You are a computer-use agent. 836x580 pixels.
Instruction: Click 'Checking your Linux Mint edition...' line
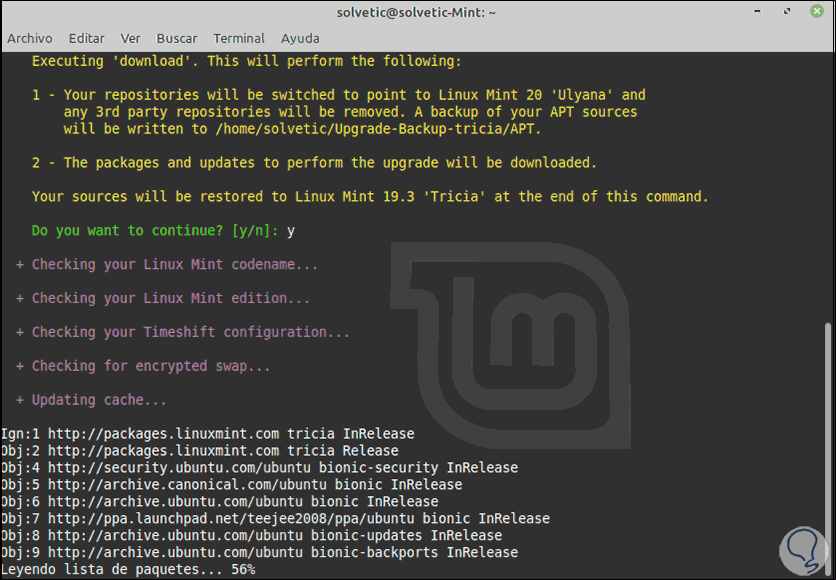tap(163, 298)
